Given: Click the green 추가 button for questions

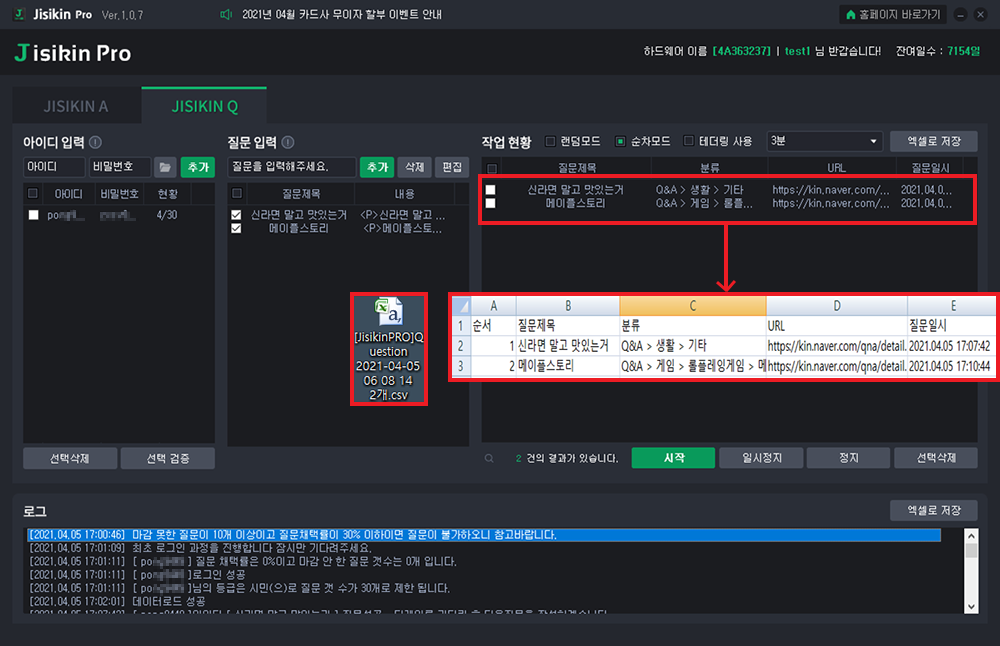Looking at the screenshot, I should tap(377, 167).
